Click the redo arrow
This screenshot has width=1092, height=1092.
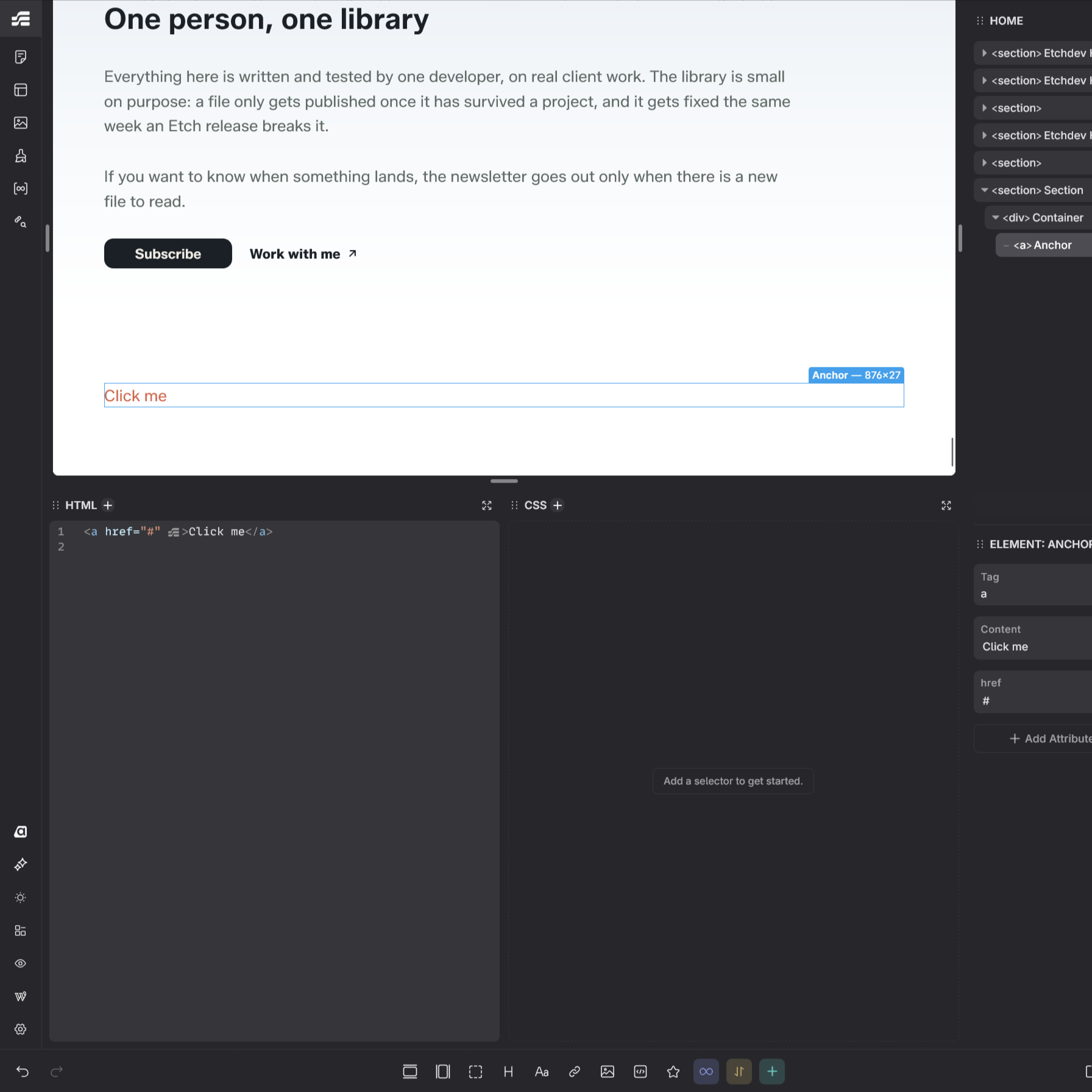point(57,1071)
